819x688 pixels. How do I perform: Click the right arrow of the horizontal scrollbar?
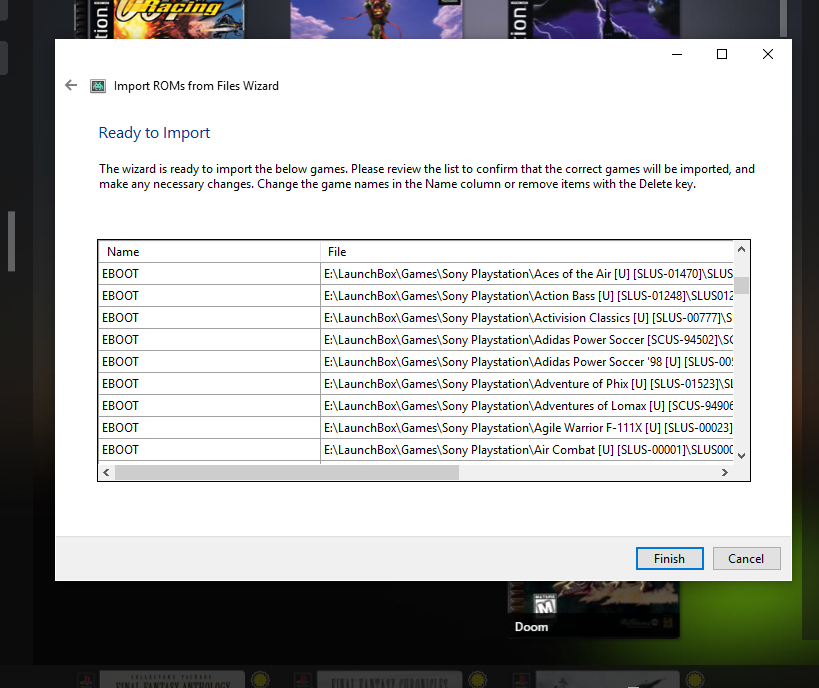tap(724, 472)
